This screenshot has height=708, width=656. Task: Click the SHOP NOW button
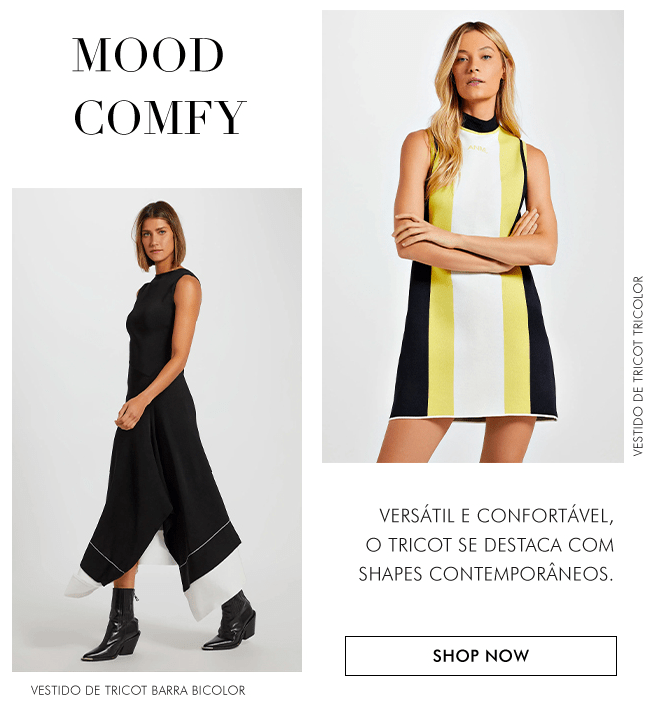(480, 656)
